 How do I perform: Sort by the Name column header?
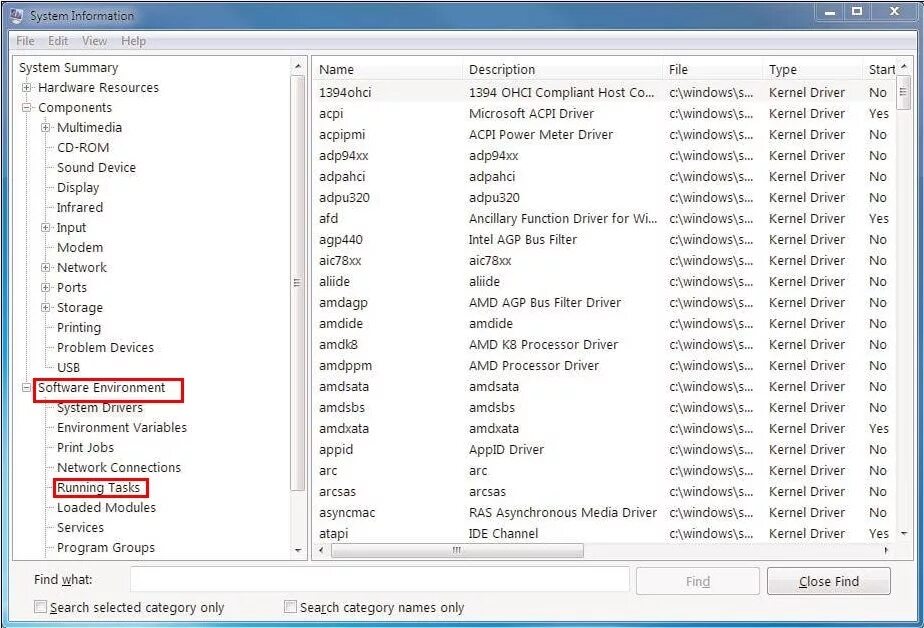pos(388,70)
